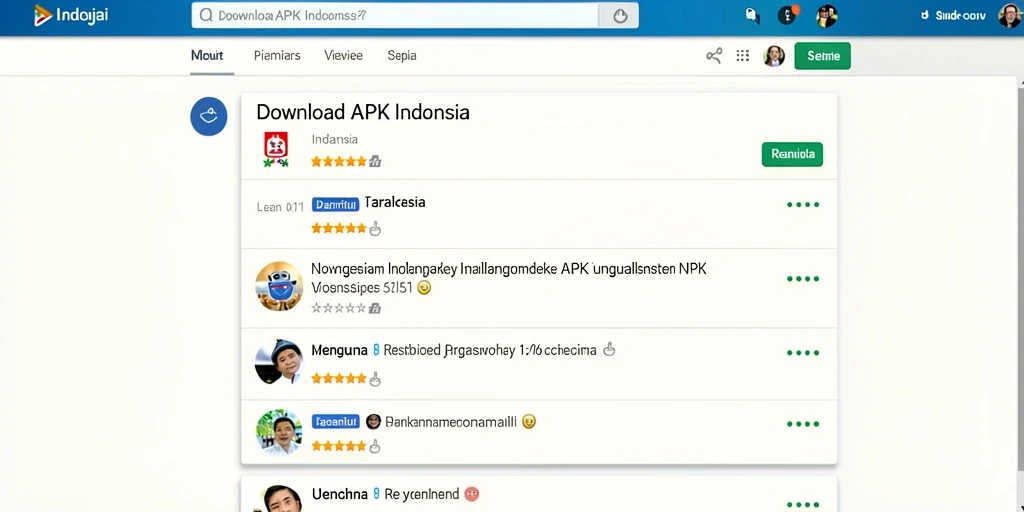Switch to the Sepia tab
The image size is (1024, 512).
click(402, 56)
